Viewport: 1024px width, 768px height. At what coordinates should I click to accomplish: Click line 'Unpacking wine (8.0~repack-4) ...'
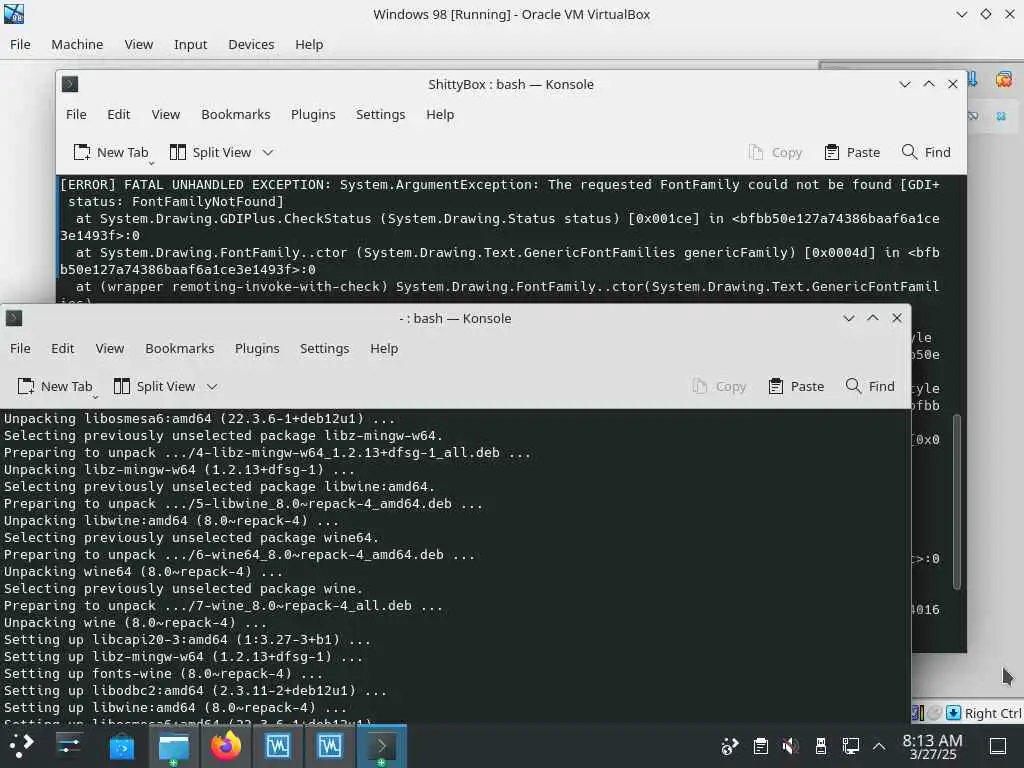click(135, 622)
